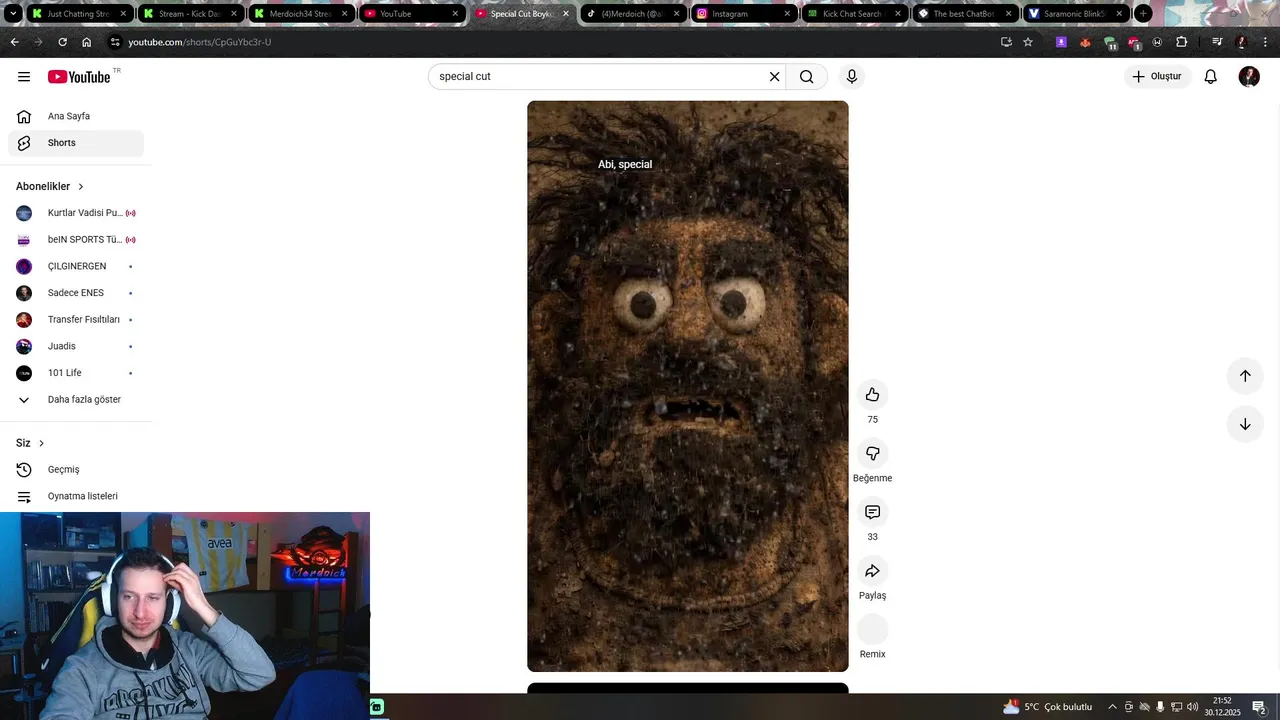Reload the page with refresh icon
Screen dimensions: 1280x720
[62, 42]
